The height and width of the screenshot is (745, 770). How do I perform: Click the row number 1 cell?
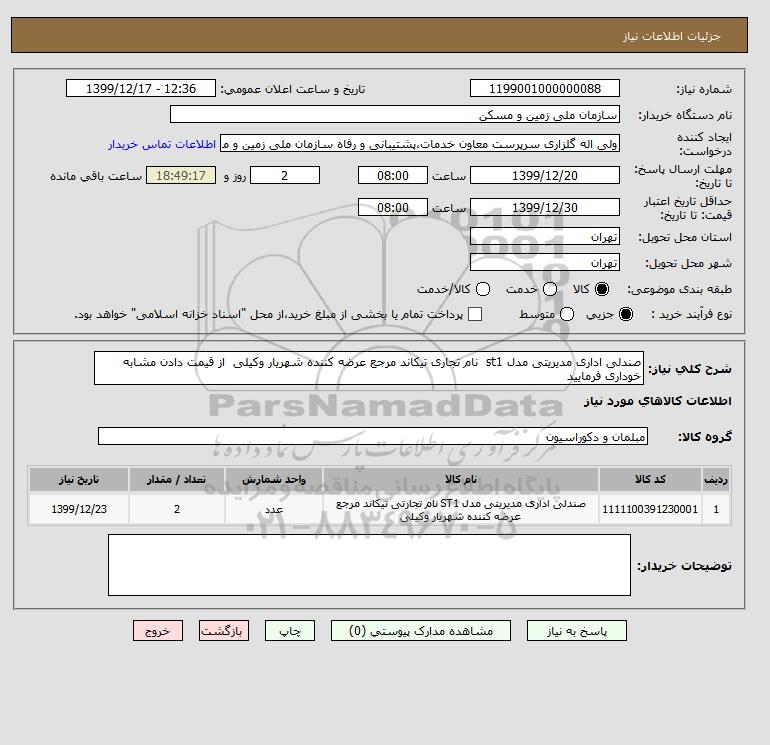tap(716, 509)
